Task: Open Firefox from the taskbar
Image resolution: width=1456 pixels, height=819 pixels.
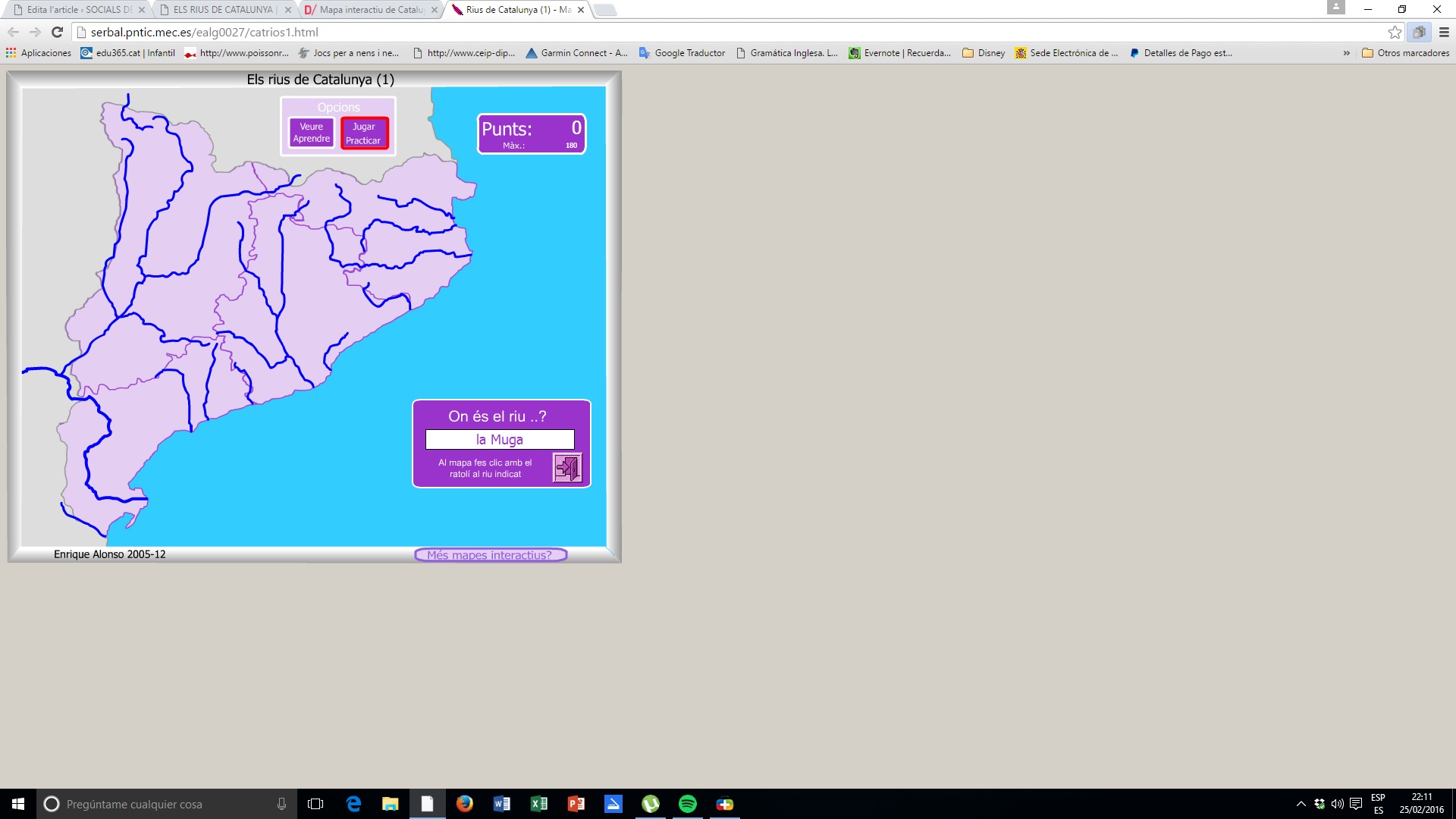Action: tap(464, 804)
